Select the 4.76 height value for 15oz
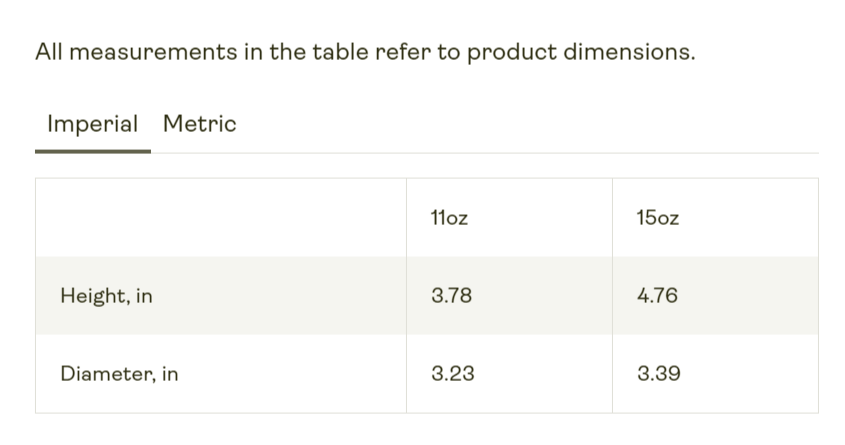 pos(657,296)
